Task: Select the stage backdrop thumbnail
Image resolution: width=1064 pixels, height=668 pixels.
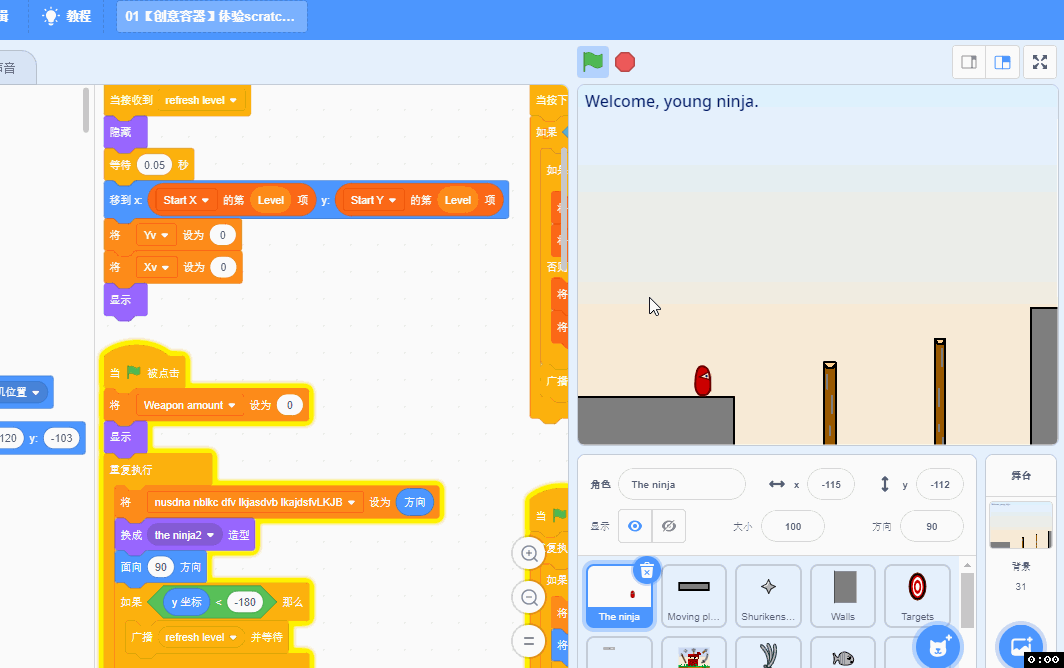Action: click(1021, 525)
